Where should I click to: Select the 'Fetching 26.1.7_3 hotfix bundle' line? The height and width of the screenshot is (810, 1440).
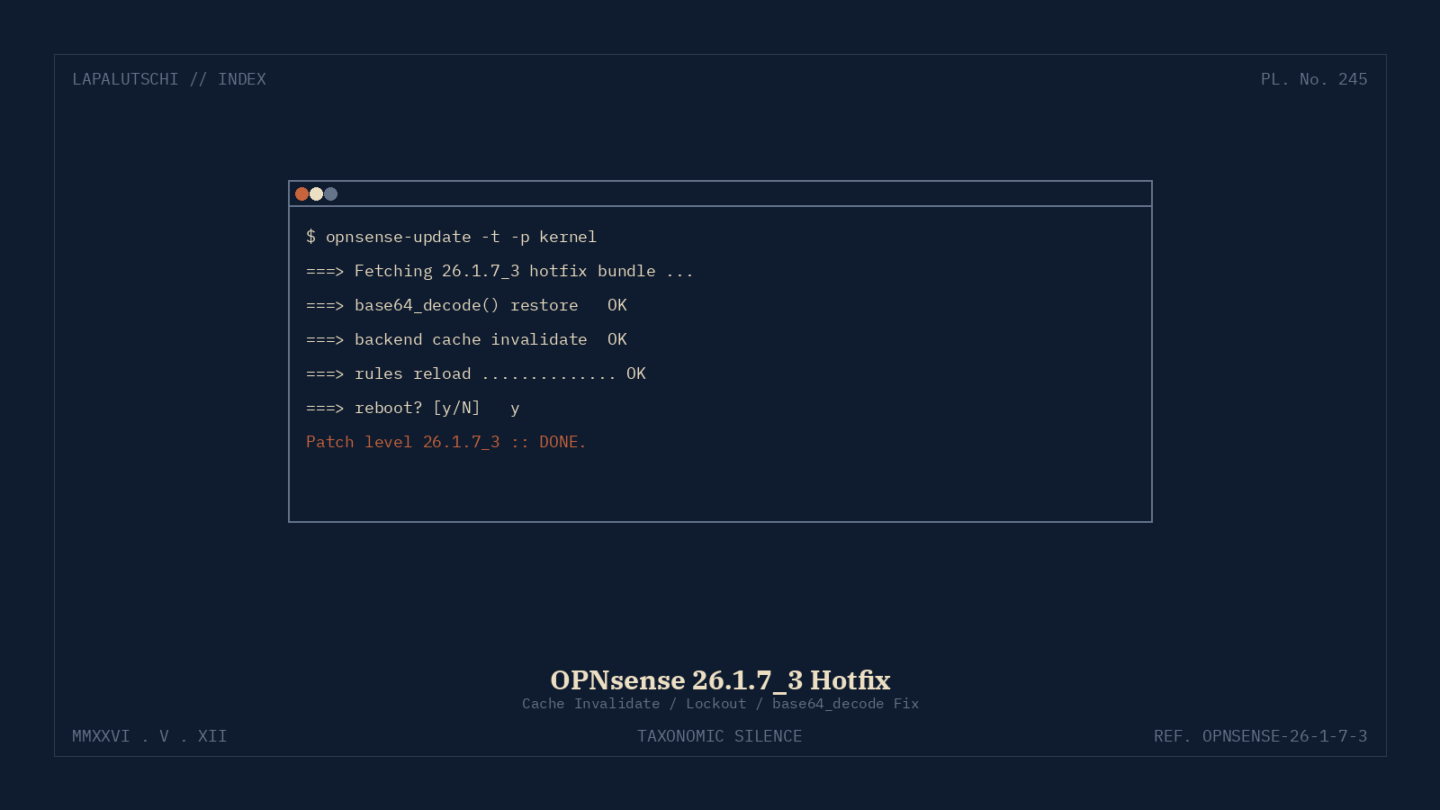click(500, 271)
